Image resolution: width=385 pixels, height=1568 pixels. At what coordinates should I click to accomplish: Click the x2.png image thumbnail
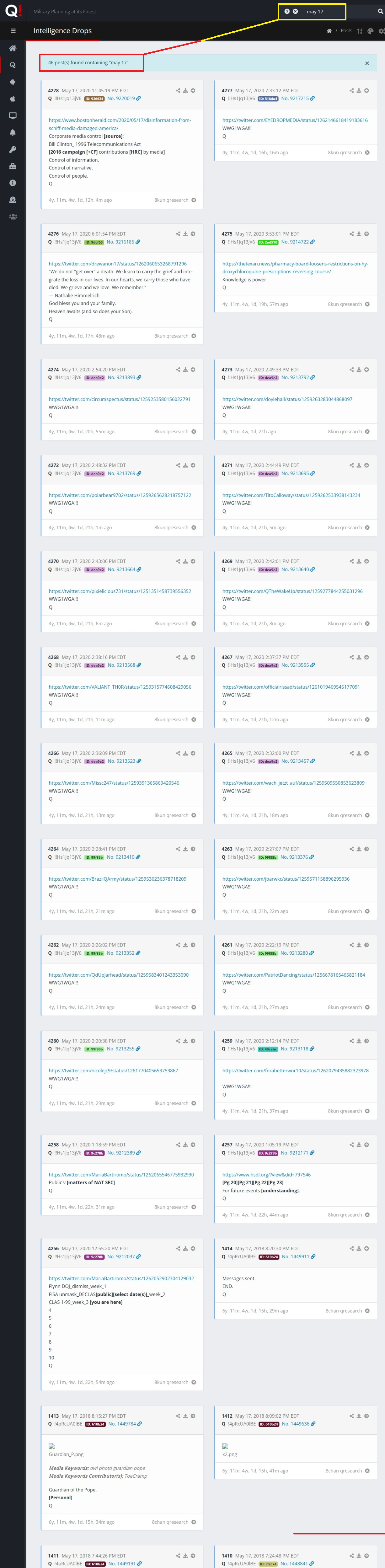pyautogui.click(x=225, y=1446)
